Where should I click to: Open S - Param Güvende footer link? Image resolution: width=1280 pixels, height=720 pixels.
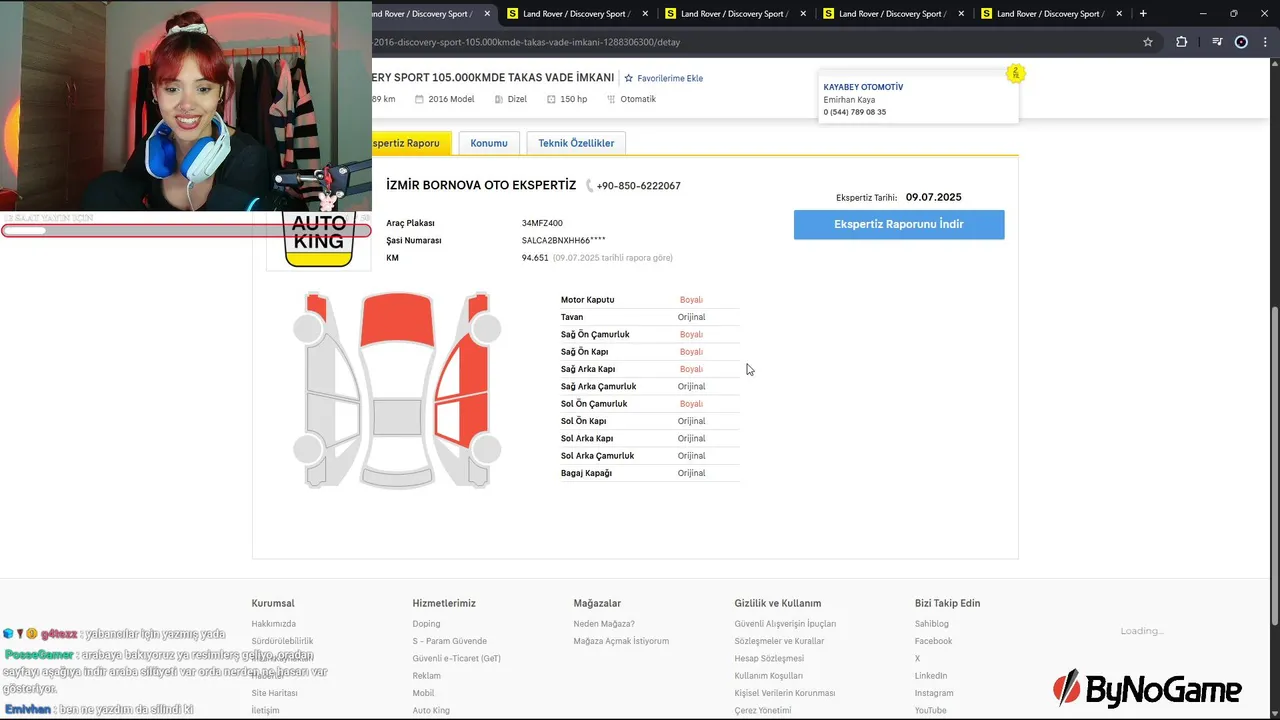450,641
